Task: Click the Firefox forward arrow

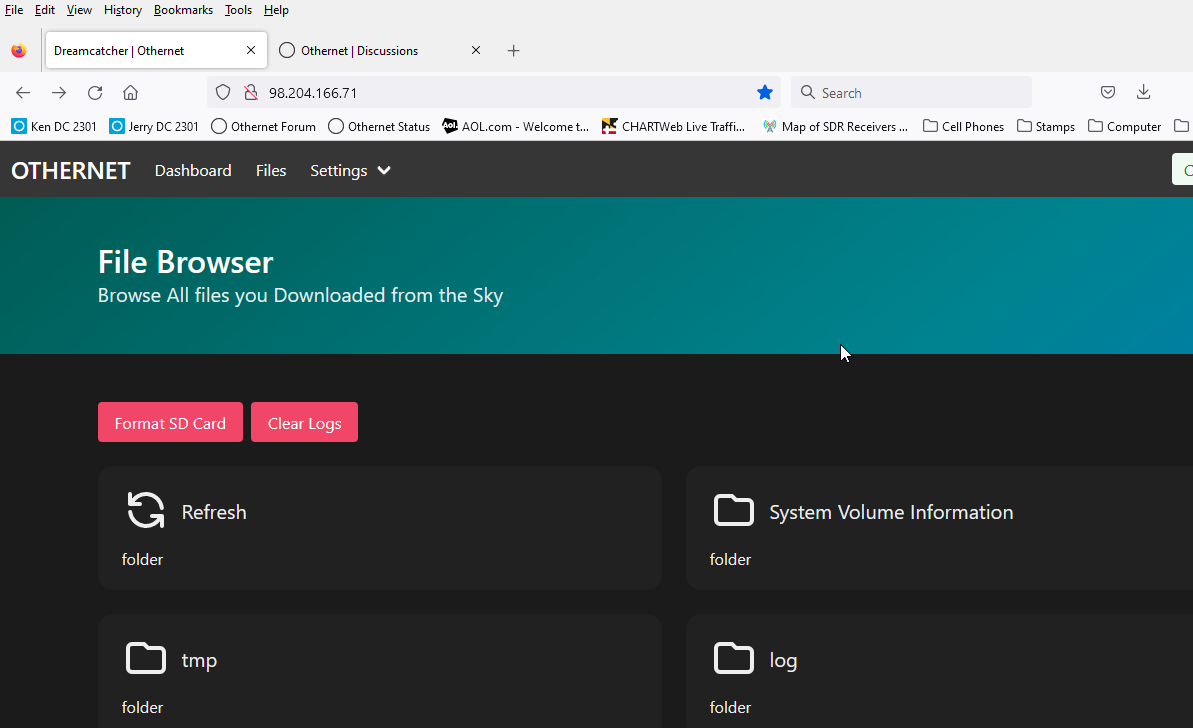Action: [x=59, y=93]
